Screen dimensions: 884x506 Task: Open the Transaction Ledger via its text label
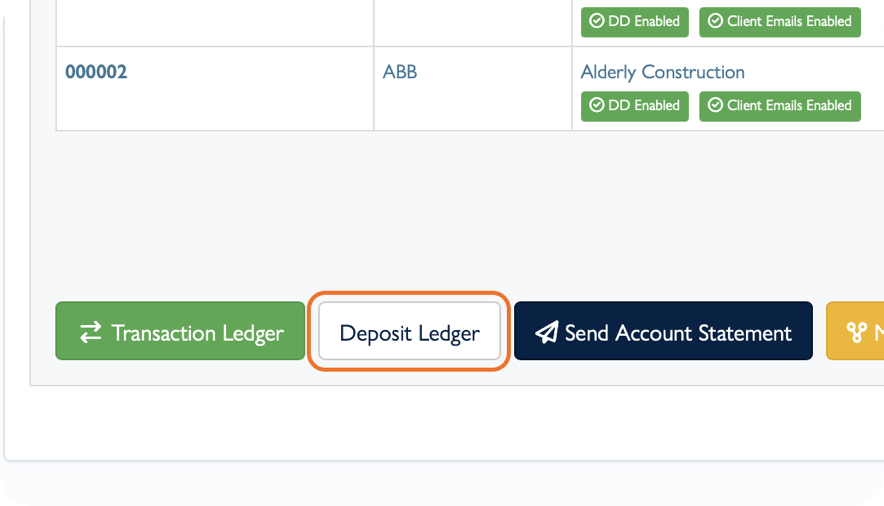(197, 333)
